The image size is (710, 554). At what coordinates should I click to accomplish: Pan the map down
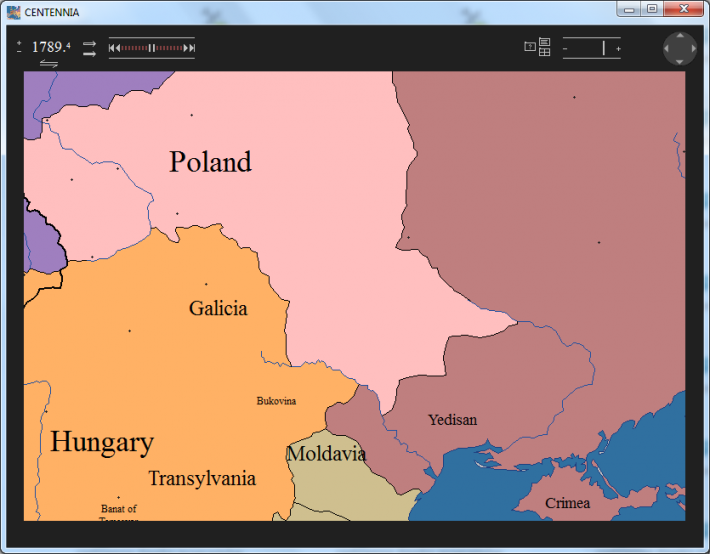(x=680, y=61)
